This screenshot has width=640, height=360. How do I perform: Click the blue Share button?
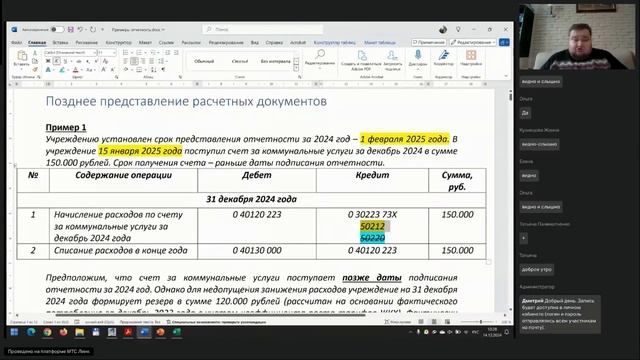(504, 42)
